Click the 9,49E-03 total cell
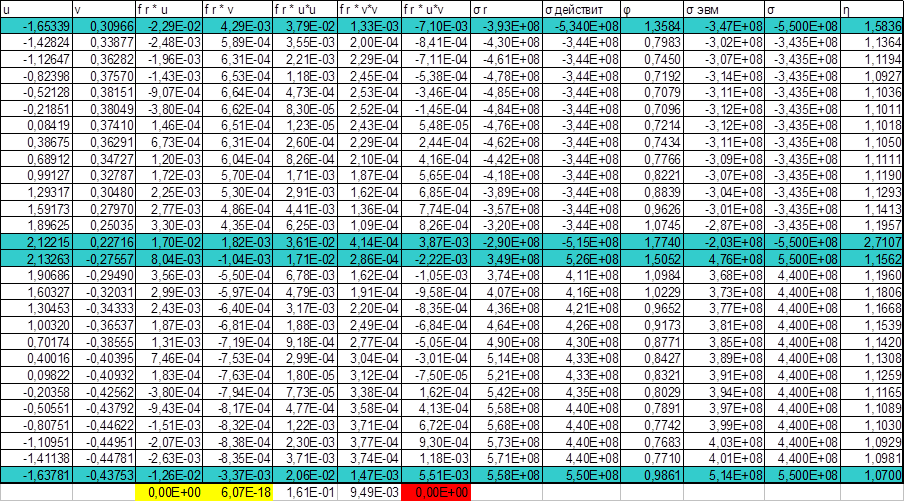 (x=370, y=492)
